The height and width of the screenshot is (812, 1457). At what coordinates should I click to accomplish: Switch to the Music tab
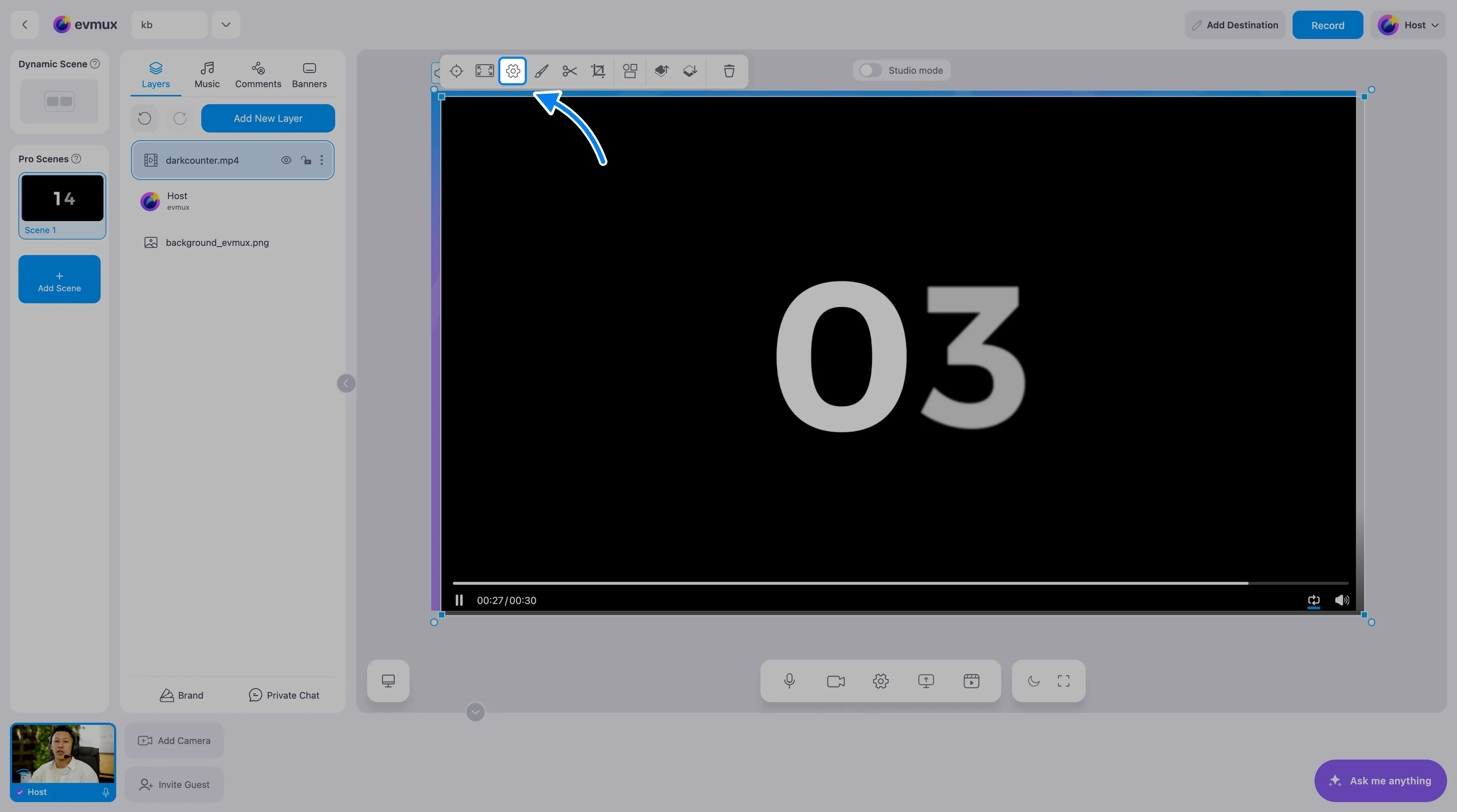[207, 75]
